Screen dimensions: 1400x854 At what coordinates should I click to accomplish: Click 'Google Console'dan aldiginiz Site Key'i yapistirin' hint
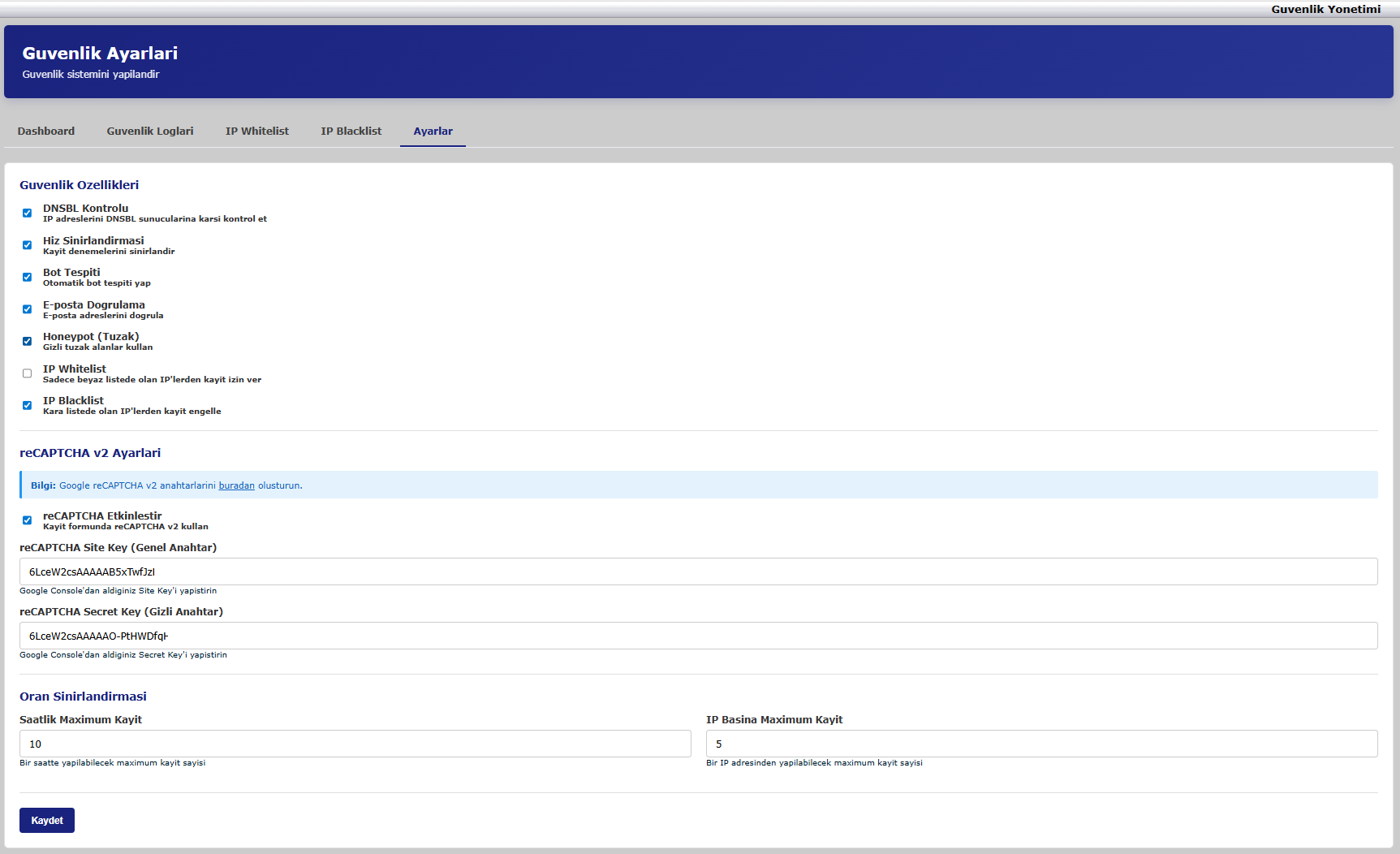118,591
